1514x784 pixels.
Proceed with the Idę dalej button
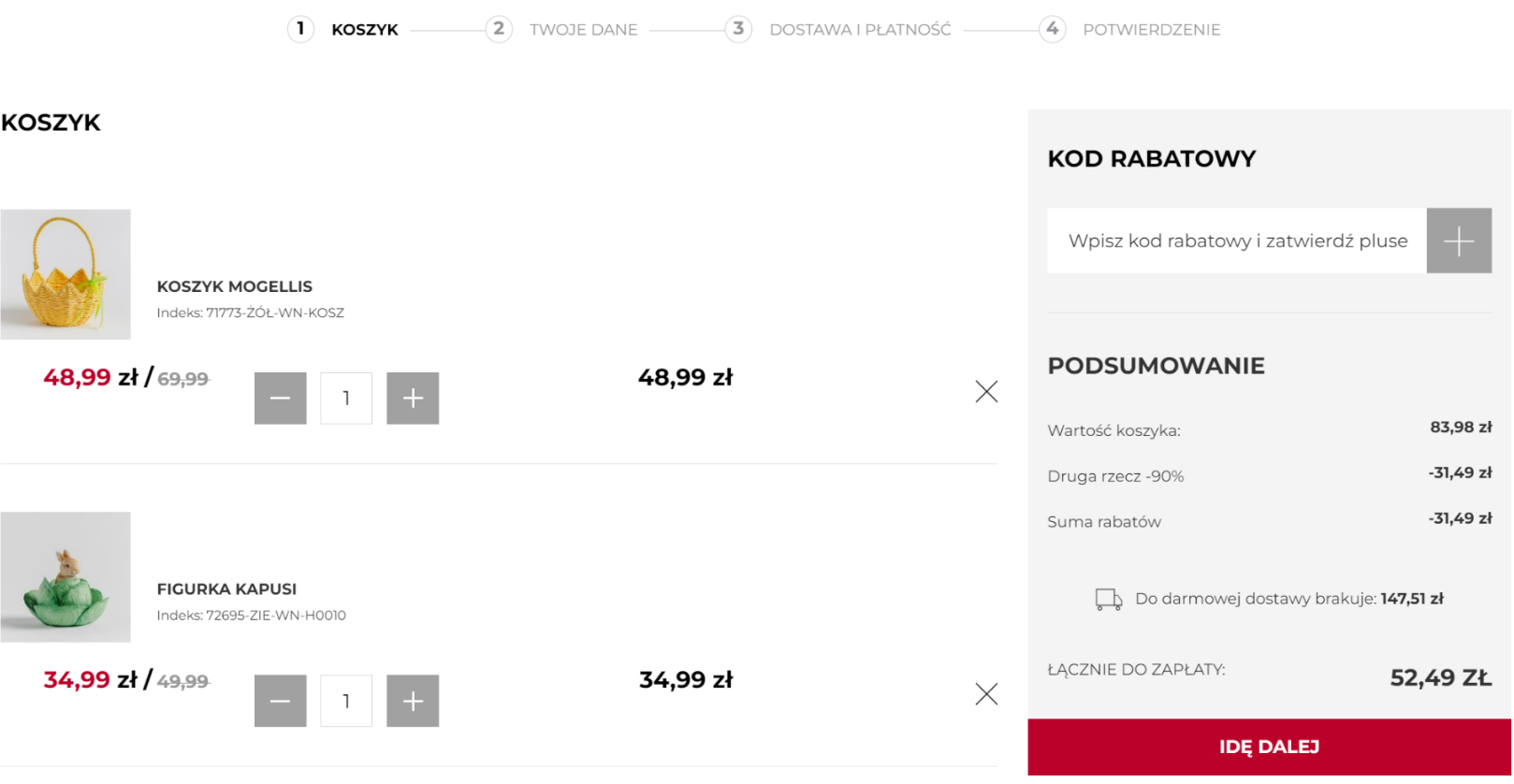point(1269,747)
